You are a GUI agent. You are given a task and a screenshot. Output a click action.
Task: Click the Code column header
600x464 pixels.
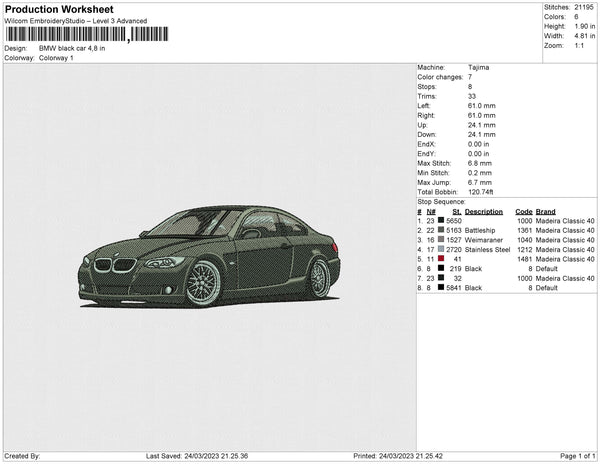pos(523,211)
